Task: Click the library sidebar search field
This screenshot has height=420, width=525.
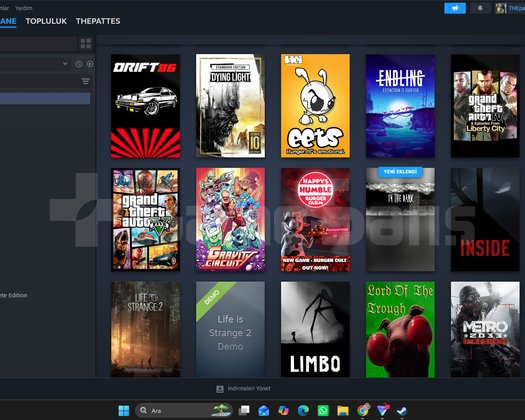Action: [38, 44]
